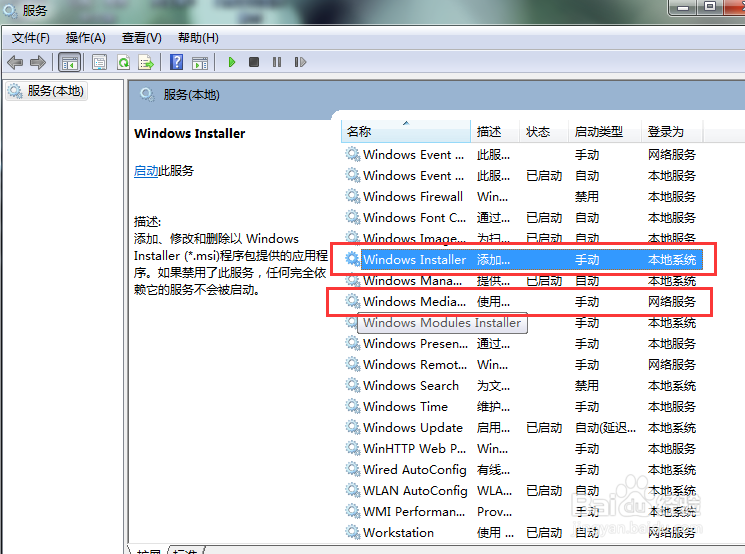
Task: Click the gear icon beside Windows Update
Action: click(353, 427)
